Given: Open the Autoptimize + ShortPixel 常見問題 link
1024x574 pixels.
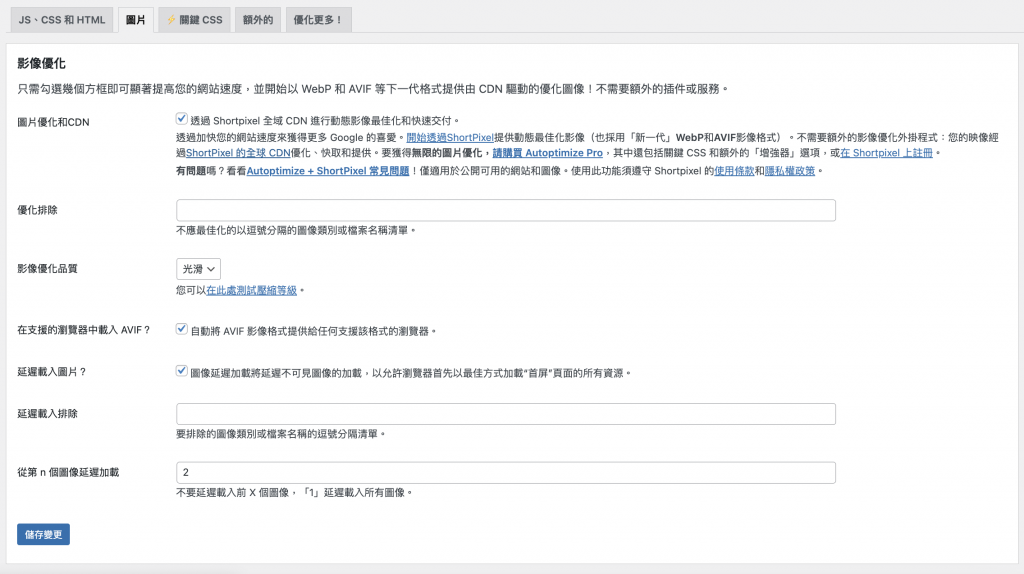Looking at the screenshot, I should click(x=328, y=170).
